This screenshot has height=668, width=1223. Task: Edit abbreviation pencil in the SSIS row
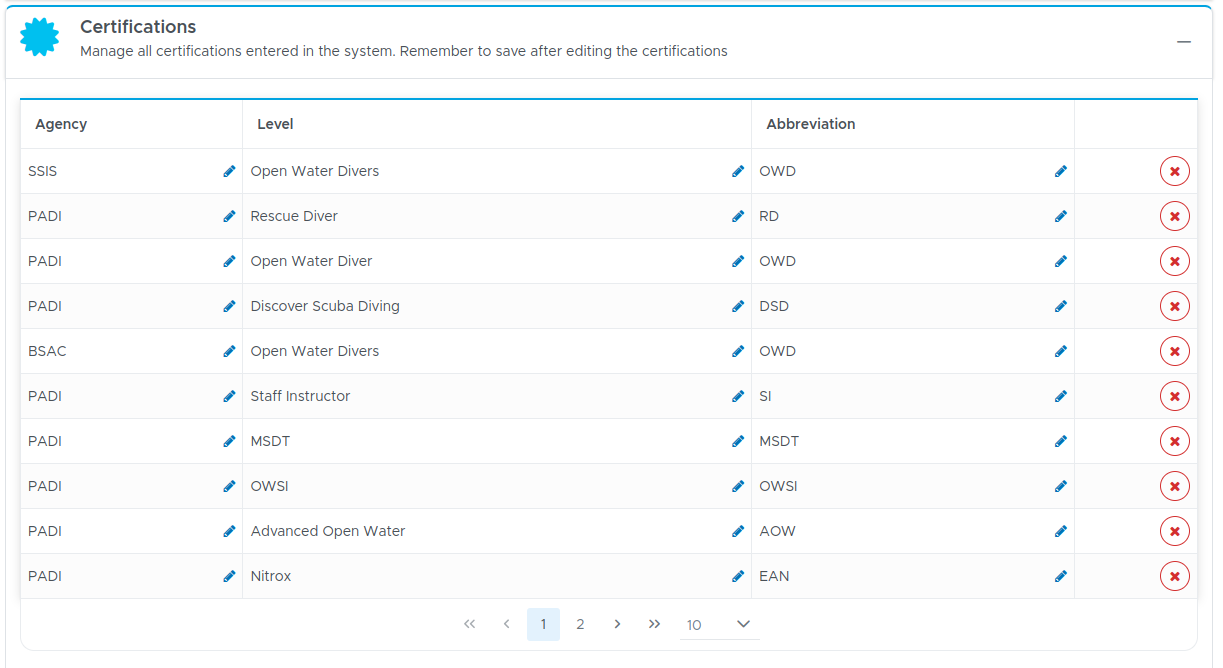pos(1061,171)
